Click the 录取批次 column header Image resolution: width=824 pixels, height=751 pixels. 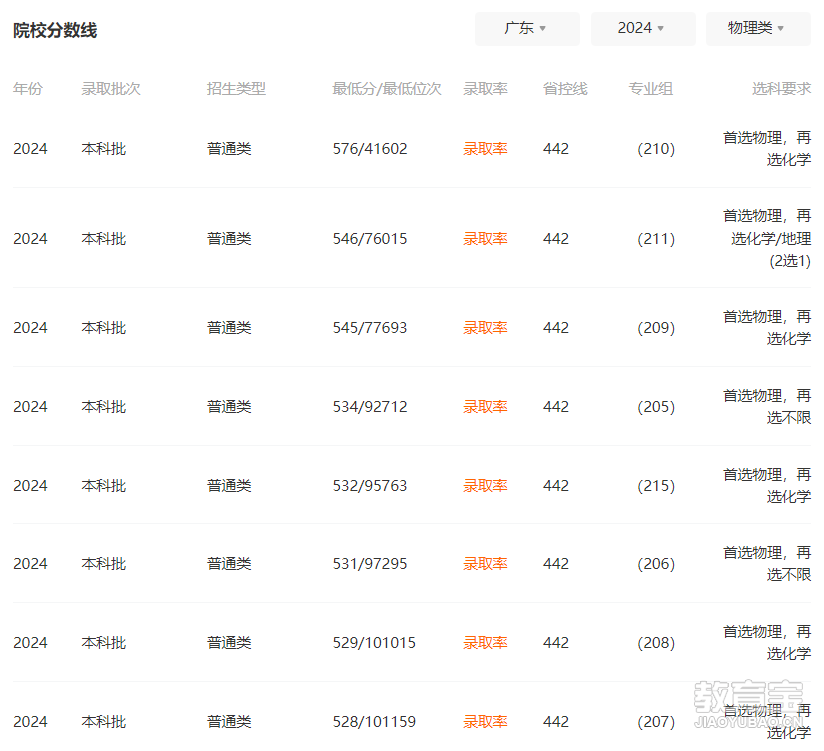111,89
